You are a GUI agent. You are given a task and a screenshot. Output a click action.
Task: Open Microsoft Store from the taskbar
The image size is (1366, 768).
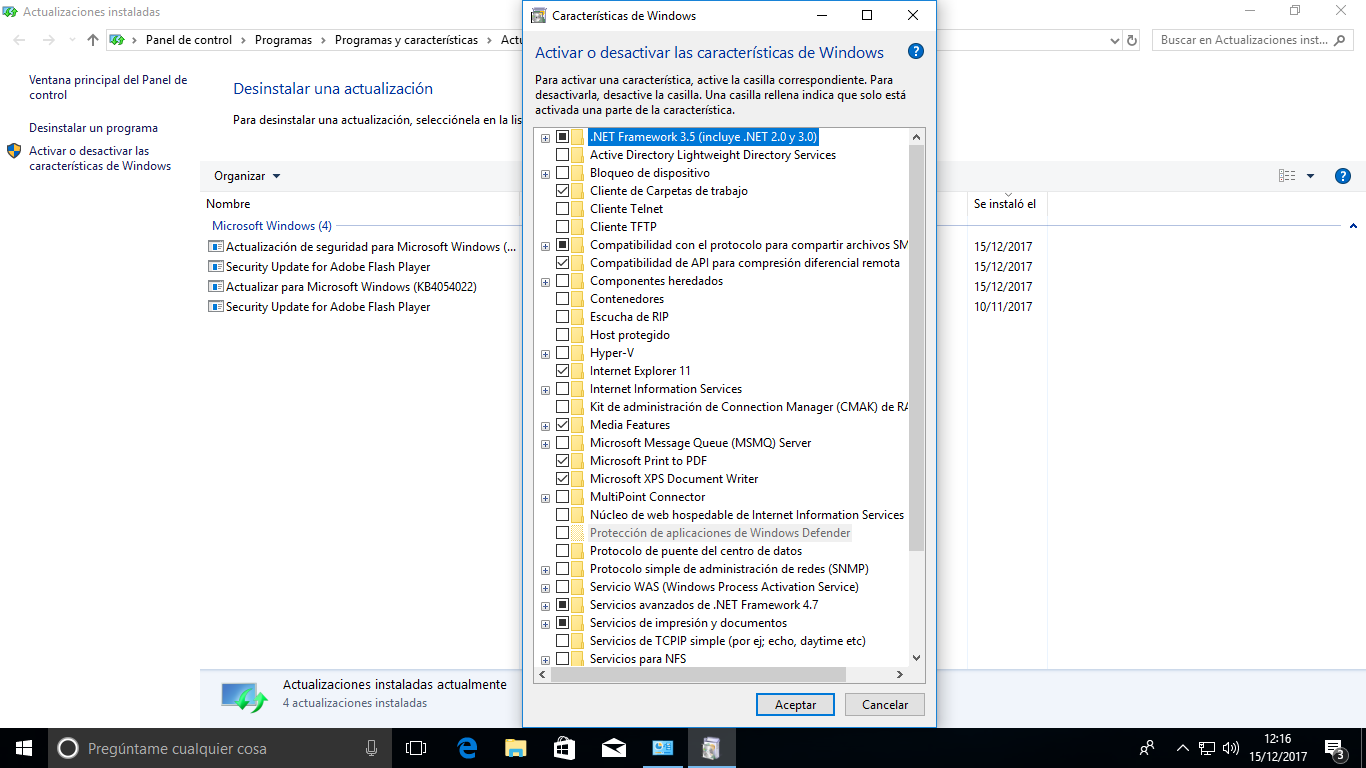click(564, 748)
